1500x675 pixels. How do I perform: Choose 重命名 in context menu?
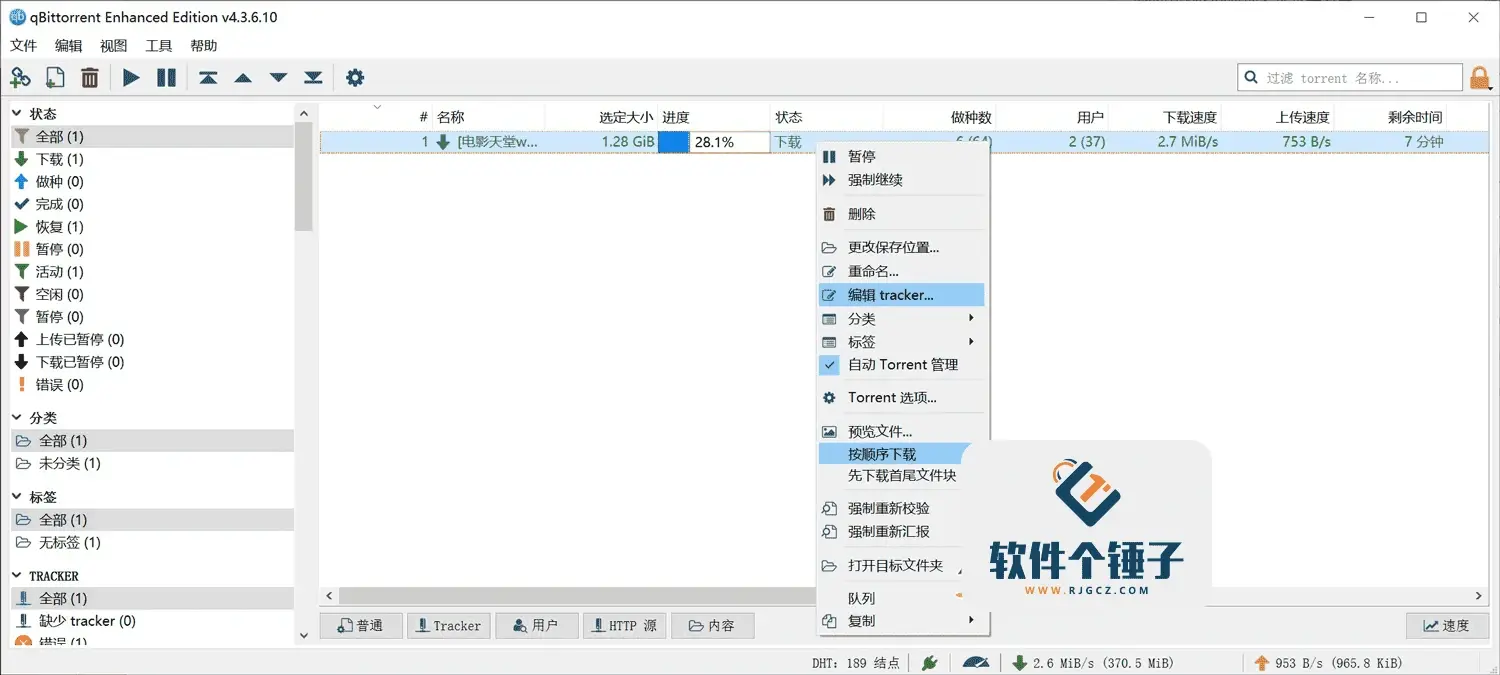902,271
